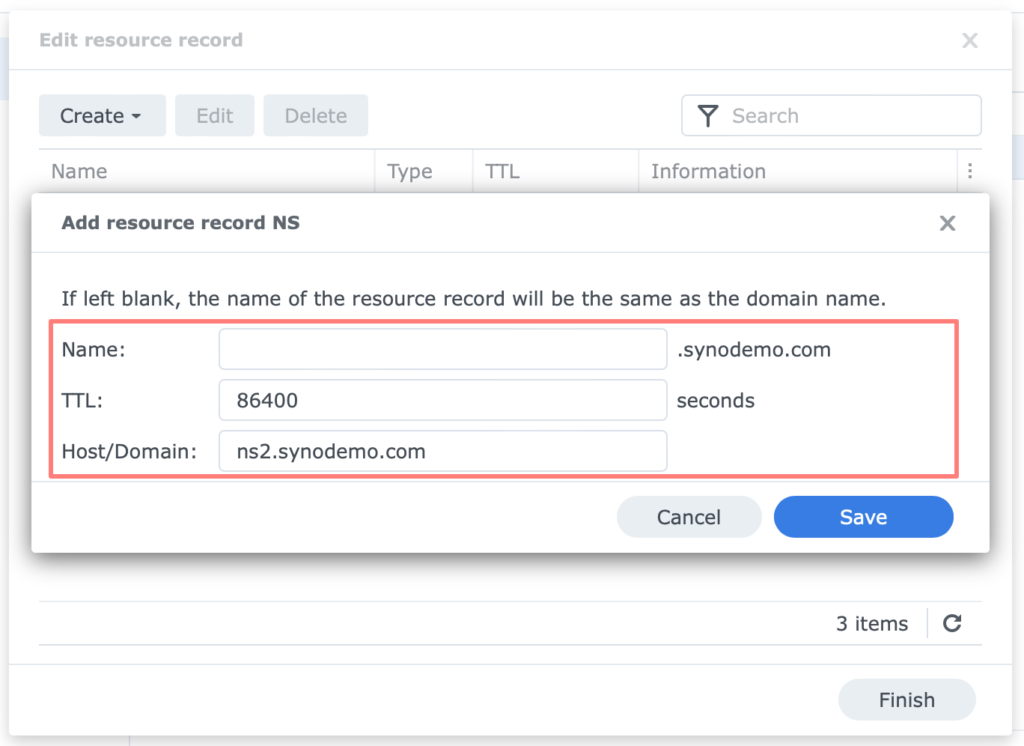The image size is (1024, 746).
Task: Click the search filter funnel icon
Action: [708, 116]
